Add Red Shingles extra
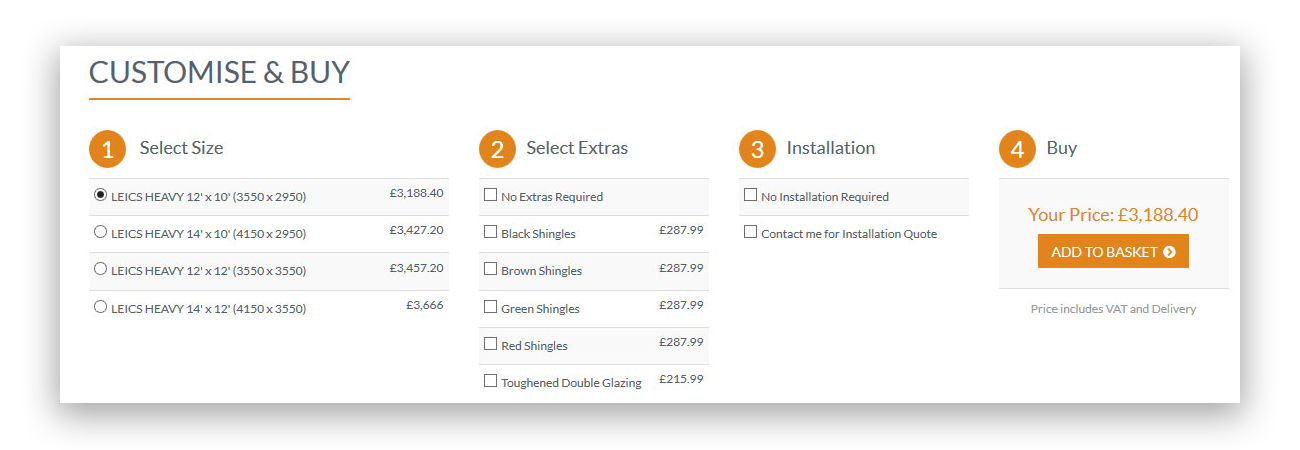 click(490, 344)
